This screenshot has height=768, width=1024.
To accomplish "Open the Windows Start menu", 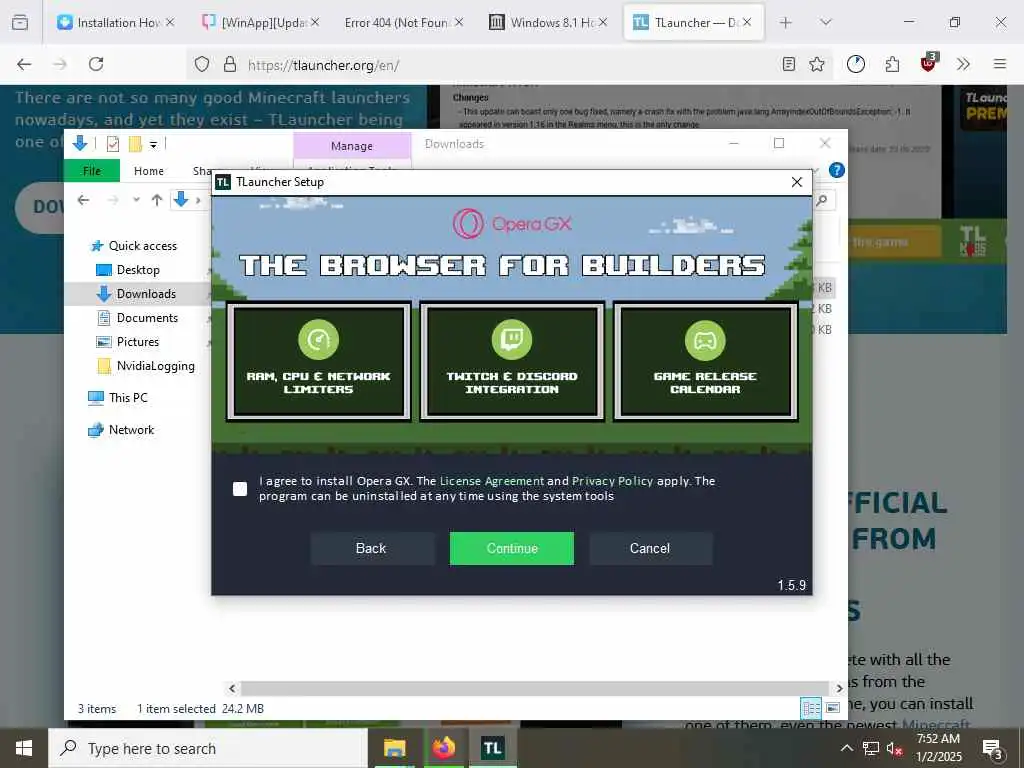I will coord(24,748).
